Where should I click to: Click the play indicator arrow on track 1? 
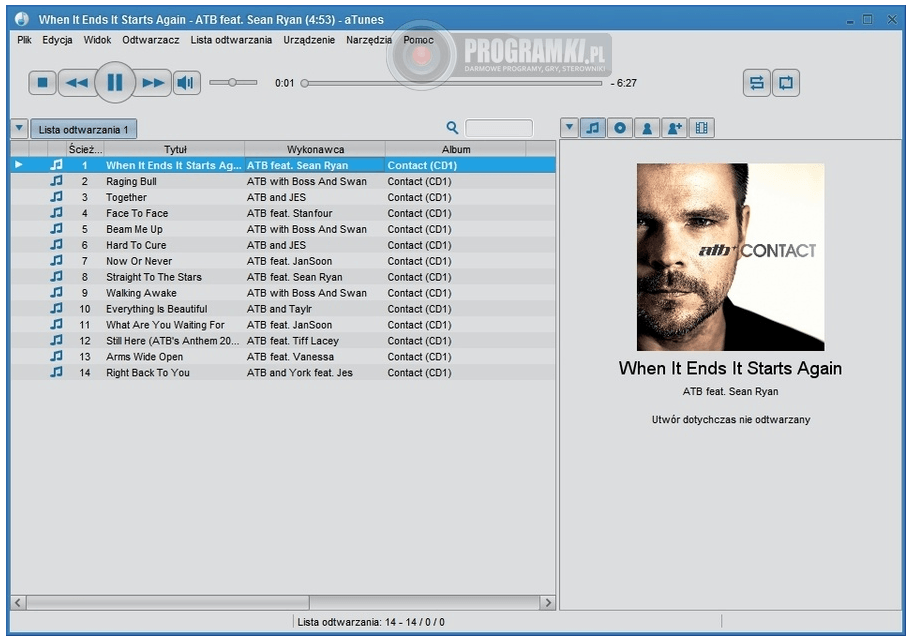click(19, 165)
